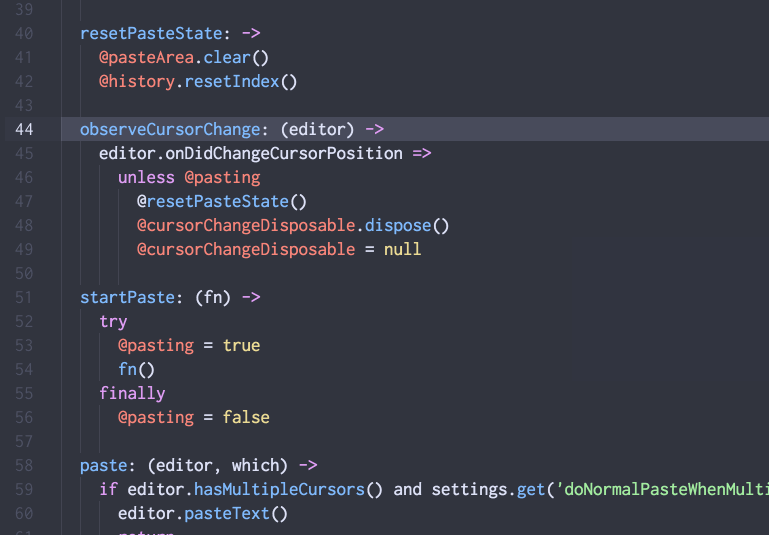Click the dispose method on line 48
The height and width of the screenshot is (535, 769).
click(x=398, y=226)
